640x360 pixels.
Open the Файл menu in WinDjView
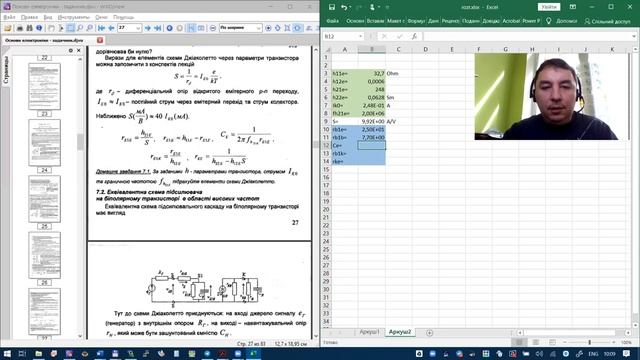coord(9,17)
